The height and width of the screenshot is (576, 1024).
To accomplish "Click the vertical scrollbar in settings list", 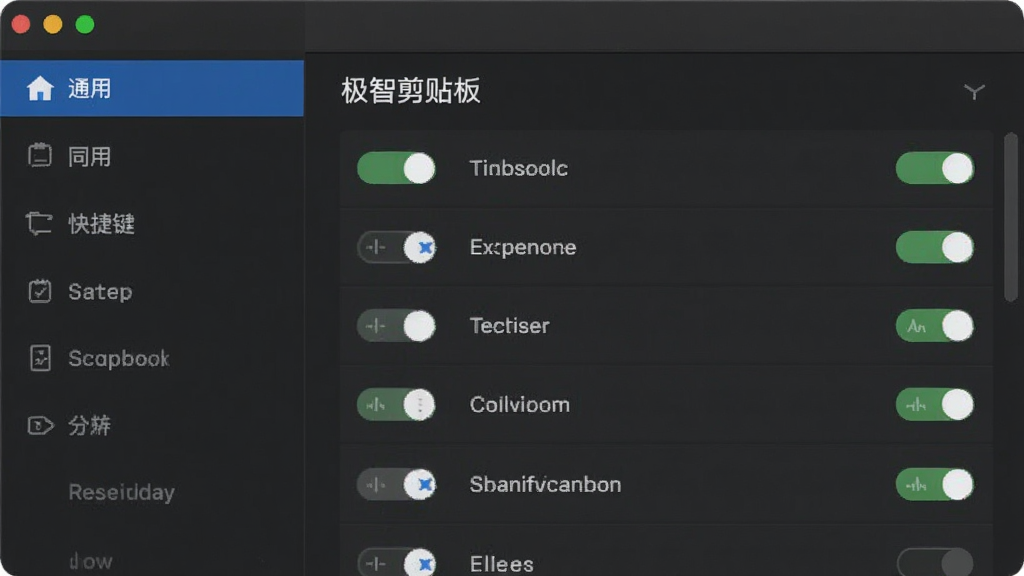I will [1010, 217].
